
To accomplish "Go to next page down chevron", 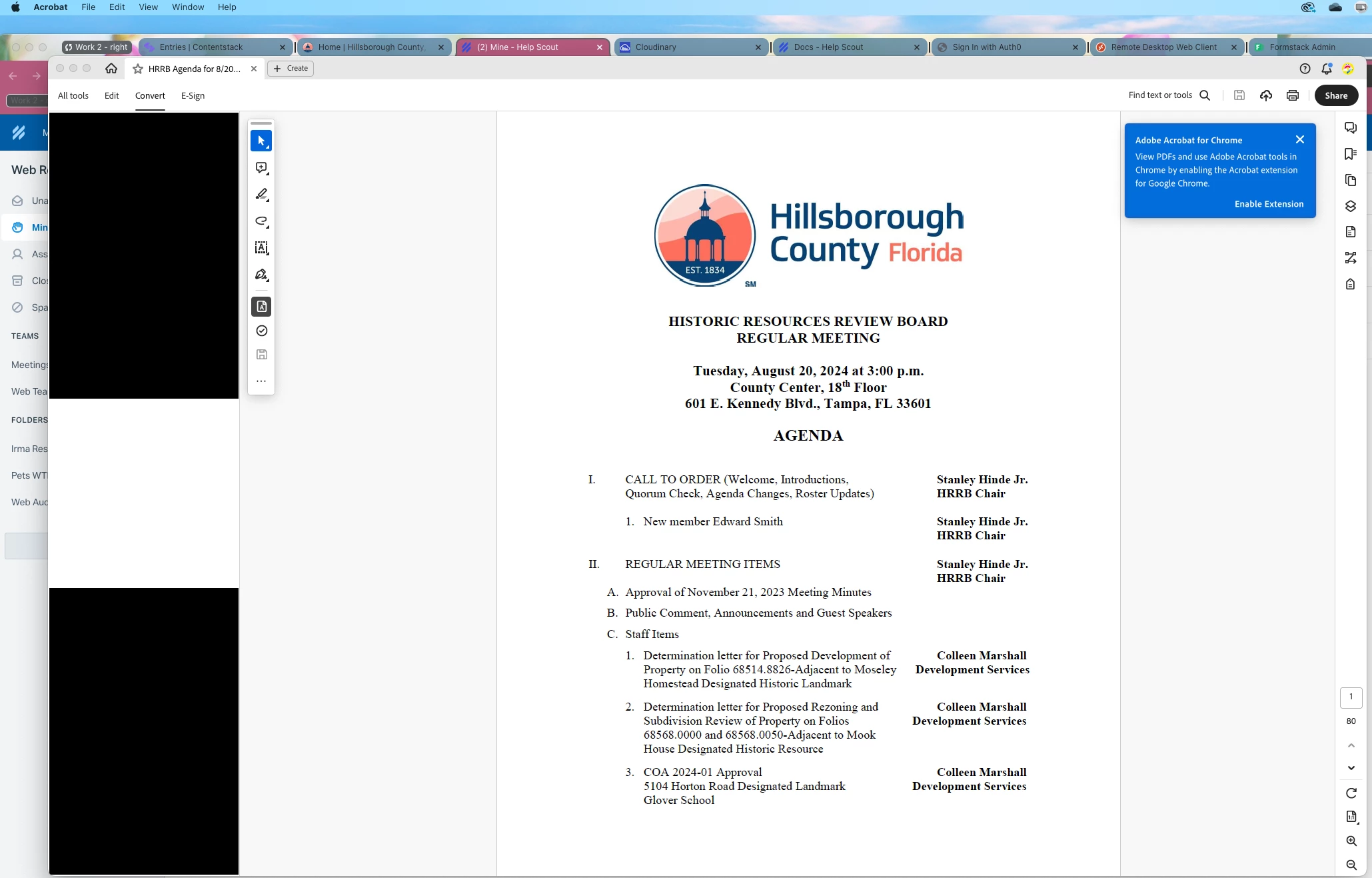I will [1351, 768].
